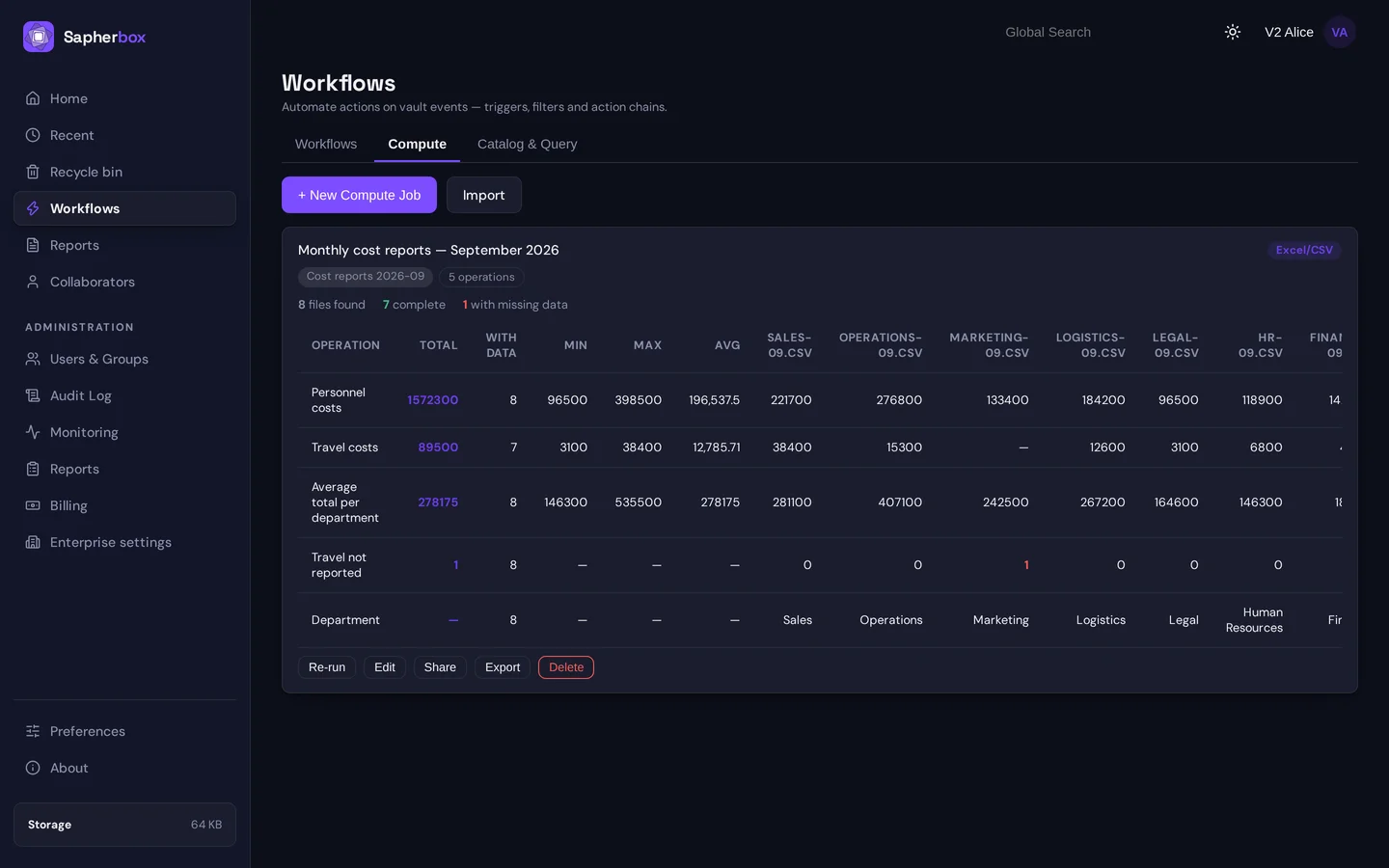The height and width of the screenshot is (868, 1389).
Task: Click Average total value 278175 in purple
Action: point(438,502)
